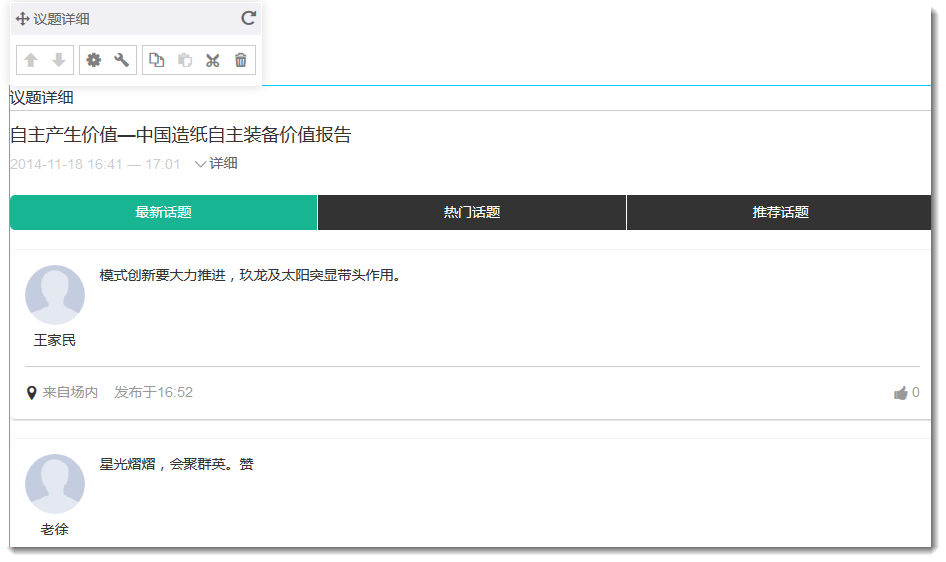This screenshot has height=562, width=946.
Task: Open the 推荐话题 tab
Action: [x=780, y=212]
